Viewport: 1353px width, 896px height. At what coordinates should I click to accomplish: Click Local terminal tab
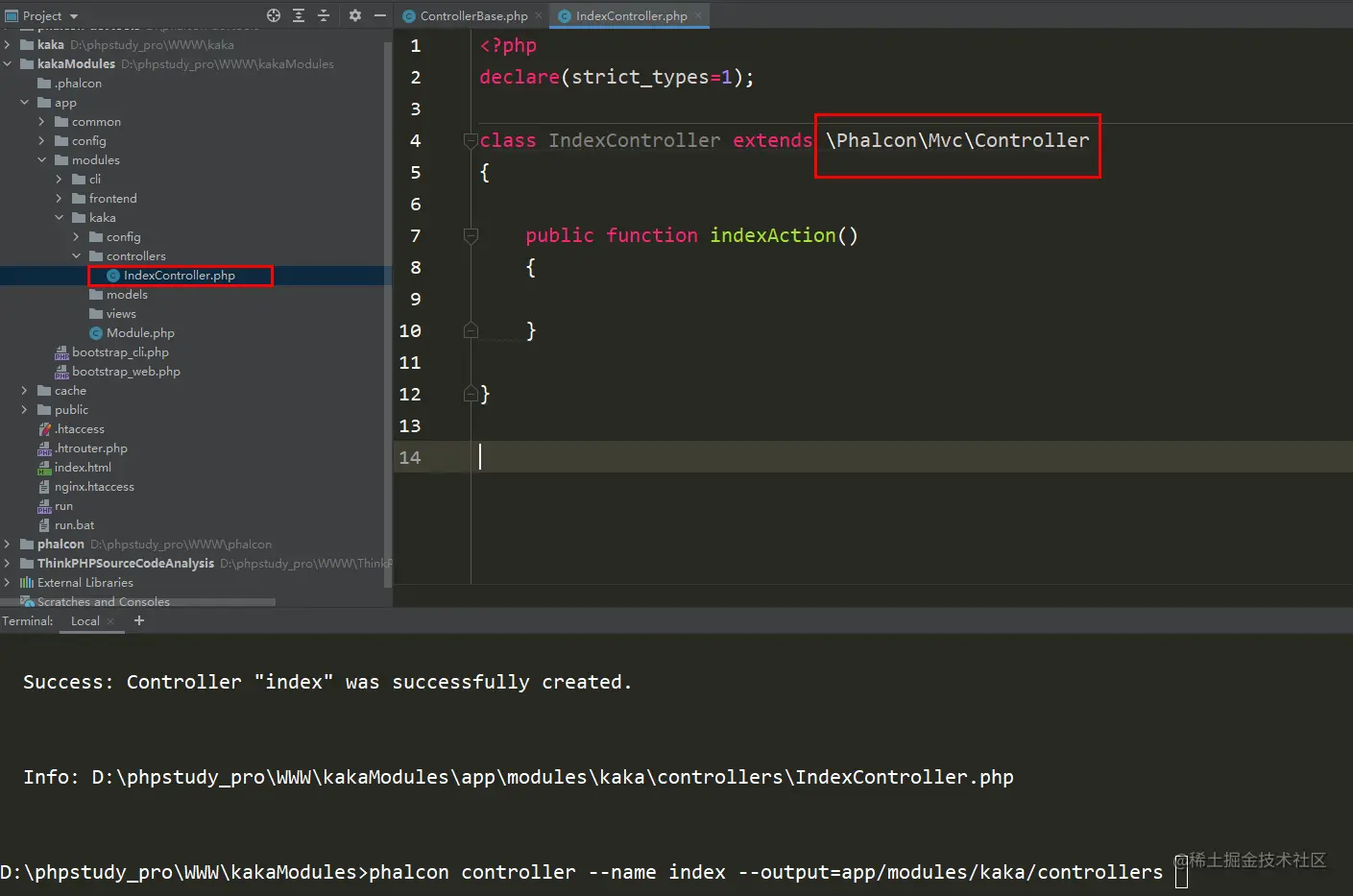click(85, 620)
